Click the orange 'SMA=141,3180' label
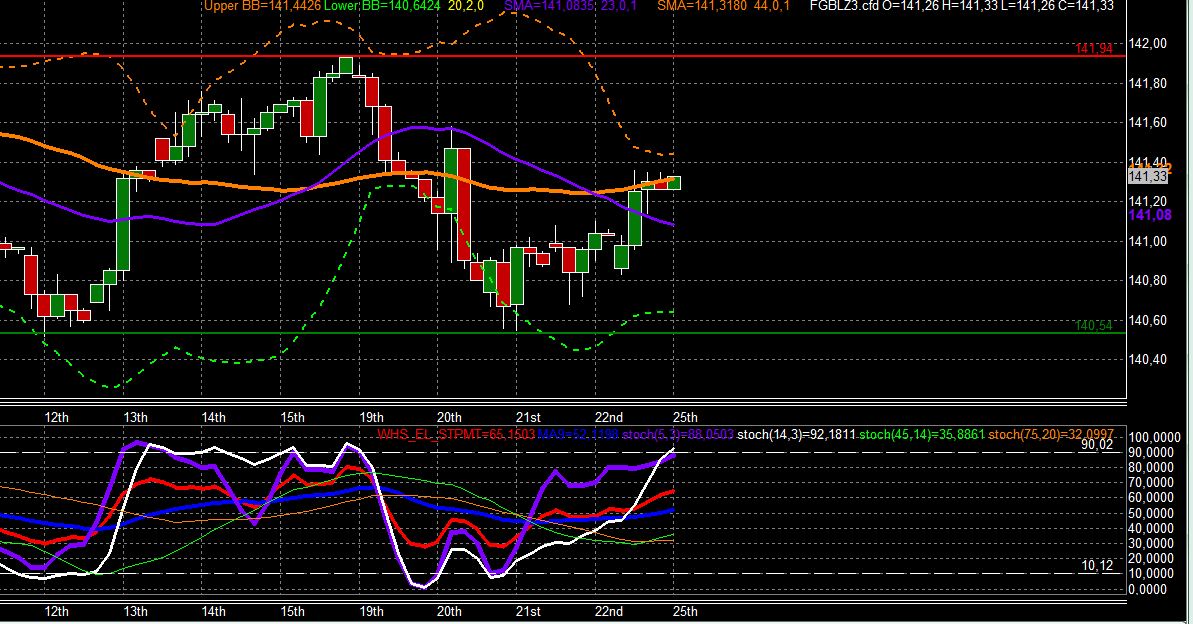The width and height of the screenshot is (1193, 624). tap(702, 6)
